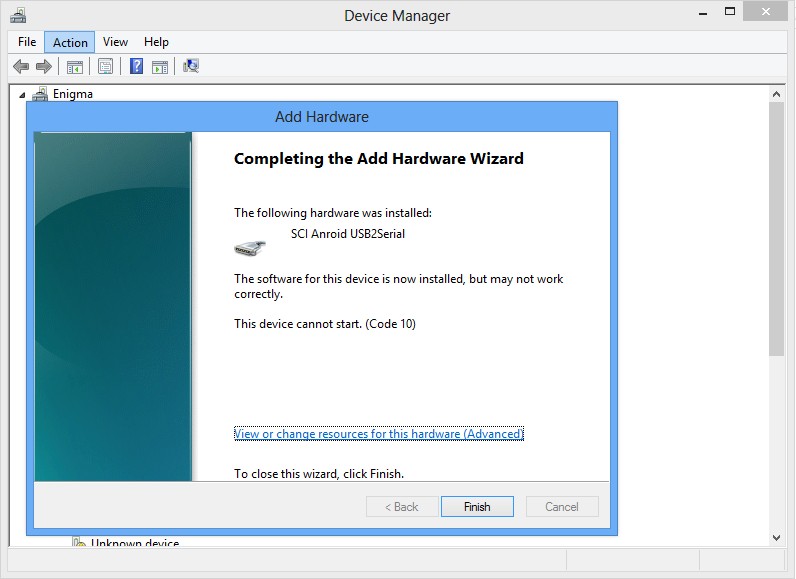The width and height of the screenshot is (796, 579).
Task: Collapse the Enigma computer tree node
Action: [x=23, y=95]
